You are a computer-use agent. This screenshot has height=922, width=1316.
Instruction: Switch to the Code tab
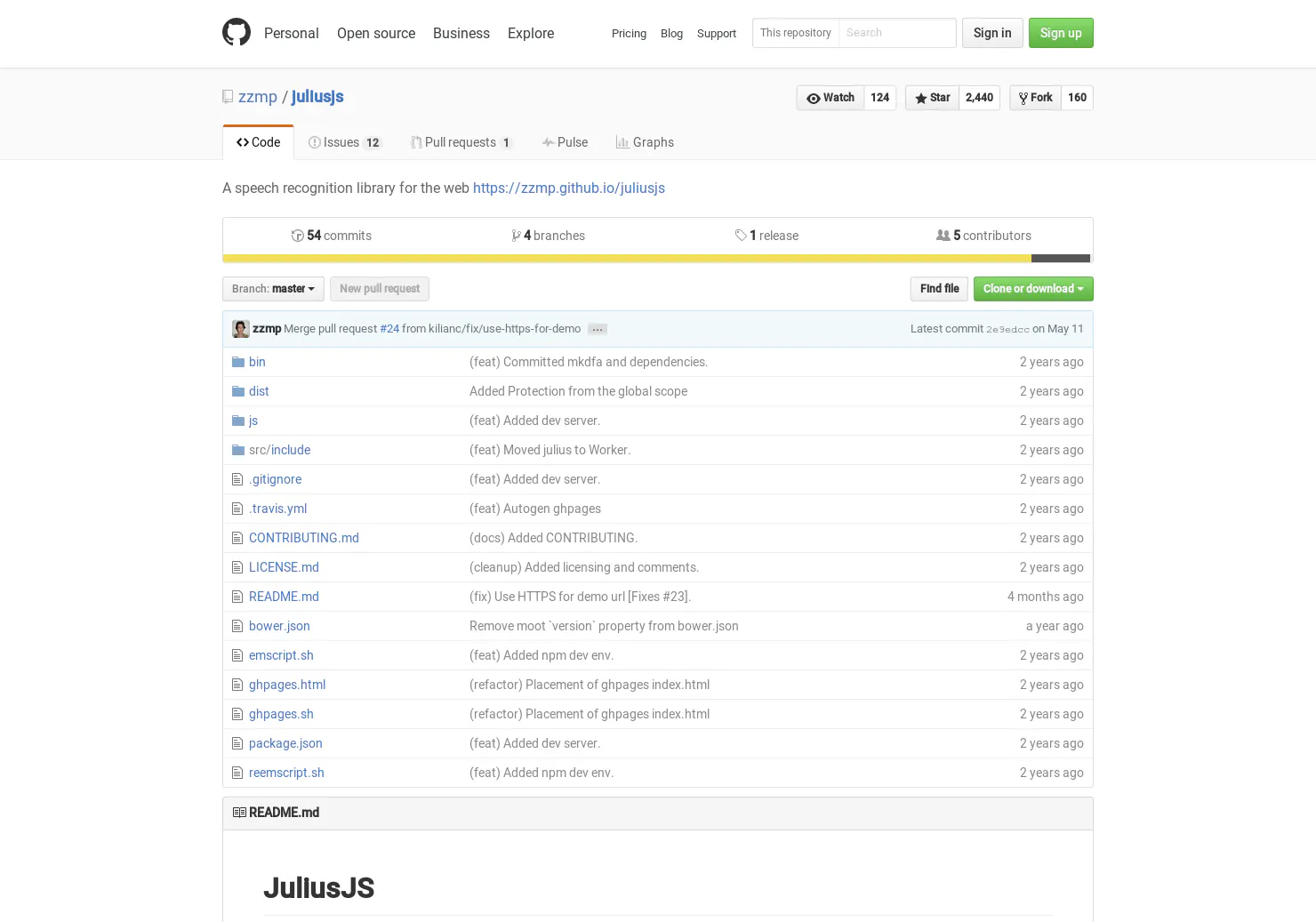click(x=258, y=142)
